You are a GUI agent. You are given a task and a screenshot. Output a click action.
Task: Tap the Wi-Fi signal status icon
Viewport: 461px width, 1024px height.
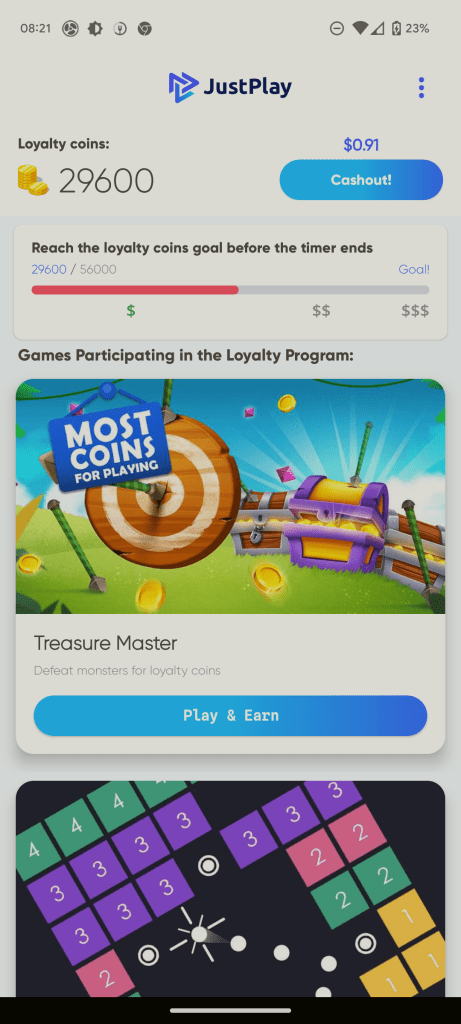(359, 28)
